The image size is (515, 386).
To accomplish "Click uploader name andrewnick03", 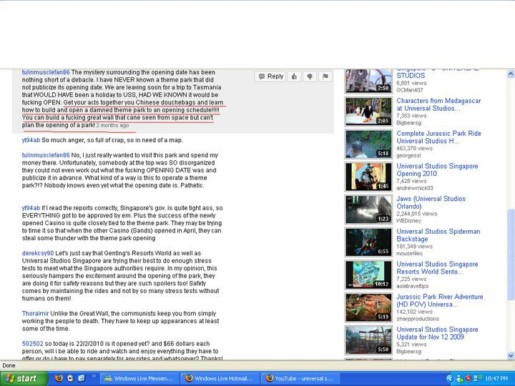I will click(x=415, y=188).
